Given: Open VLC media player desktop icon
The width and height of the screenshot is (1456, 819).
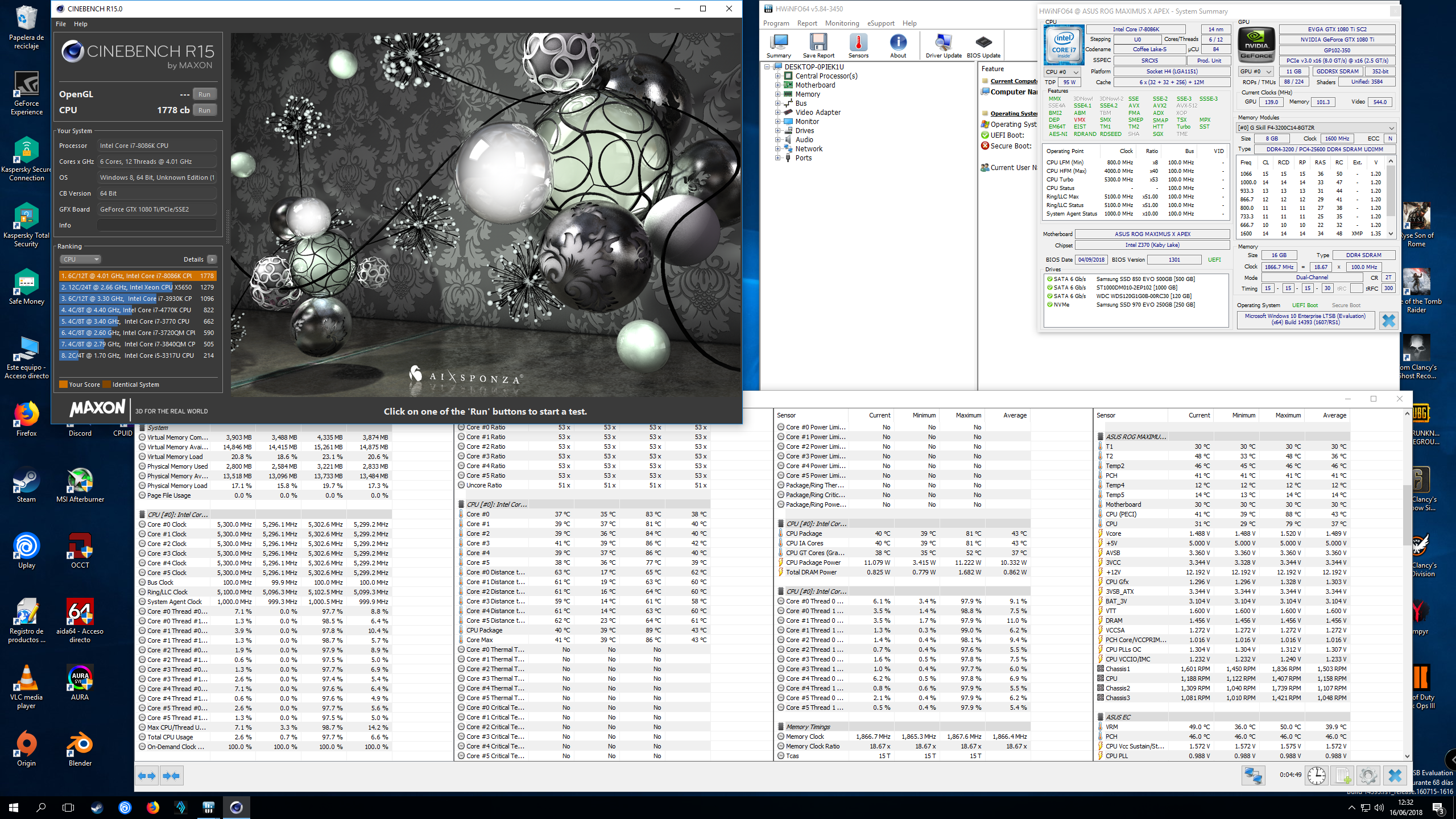Looking at the screenshot, I should tap(26, 686).
